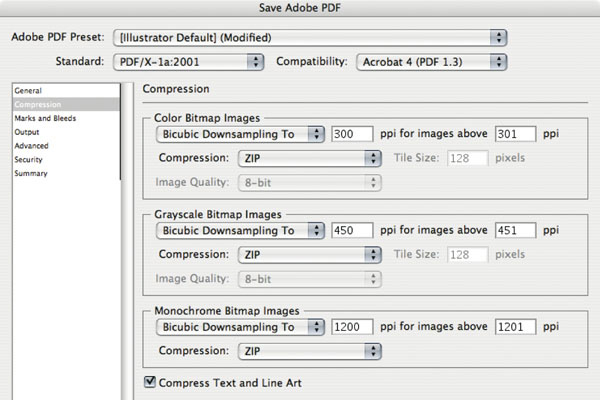Select Marks and Bleeds category
The image size is (600, 400).
pyautogui.click(x=45, y=118)
